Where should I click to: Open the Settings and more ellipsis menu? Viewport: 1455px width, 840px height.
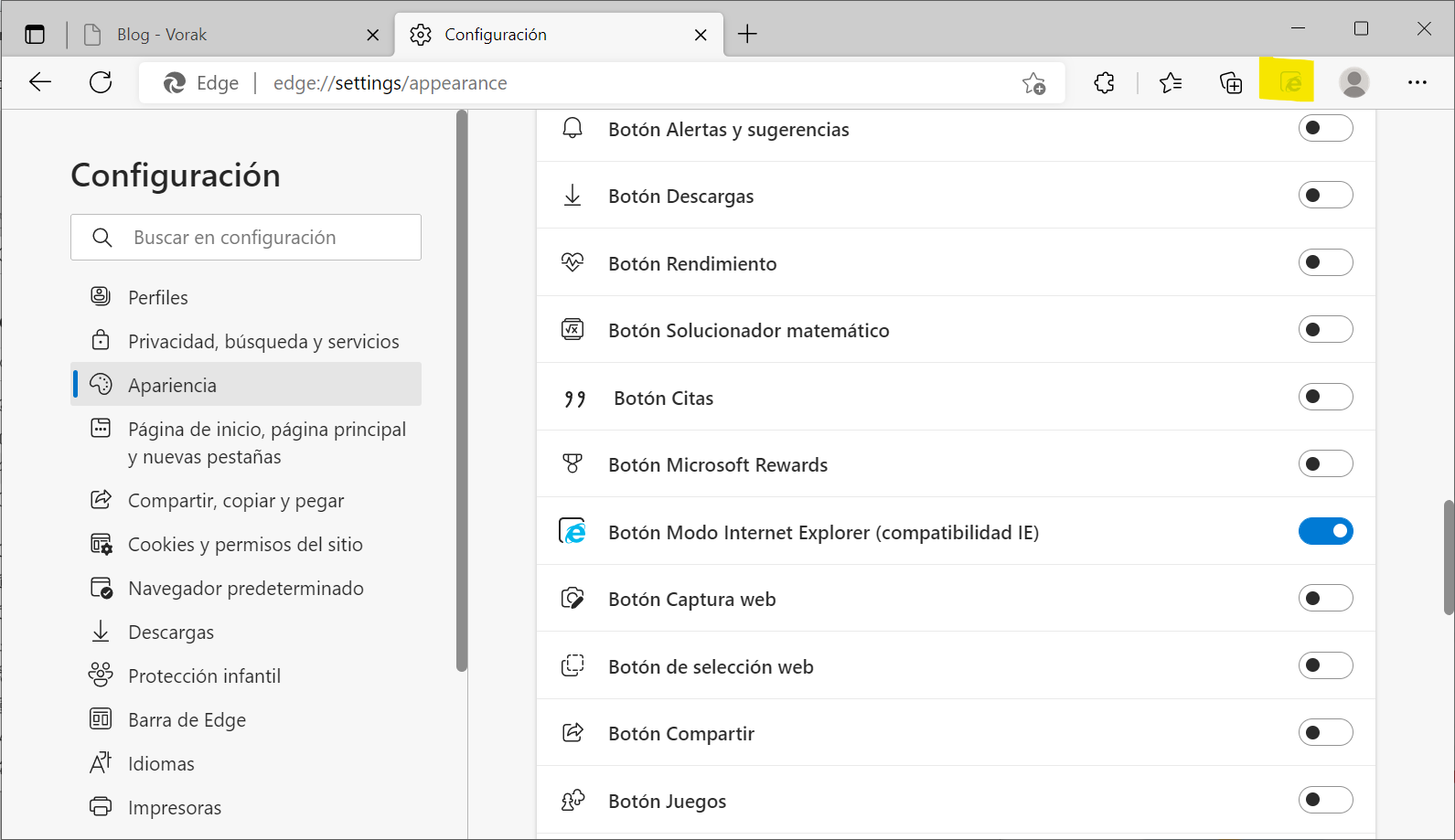point(1418,82)
